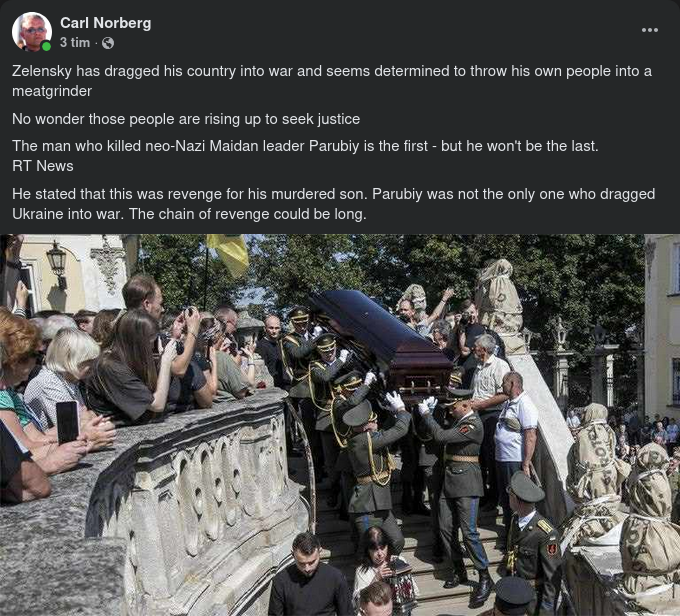Screen dimensions: 680x616
Task: Open post permalink via "3 tim" timestamp
Action: (75, 43)
